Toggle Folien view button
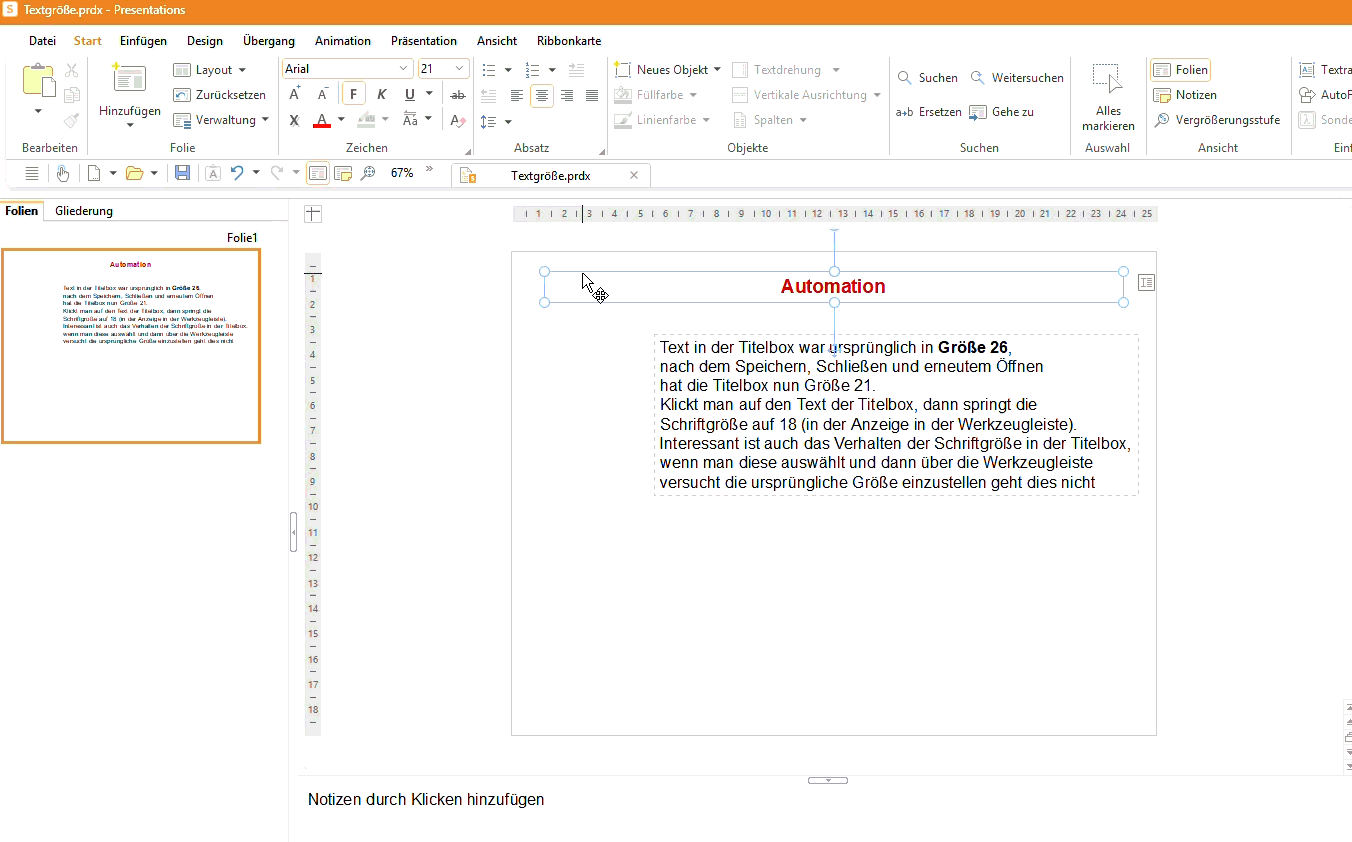Screen dimensions: 1352x842 tap(1180, 70)
